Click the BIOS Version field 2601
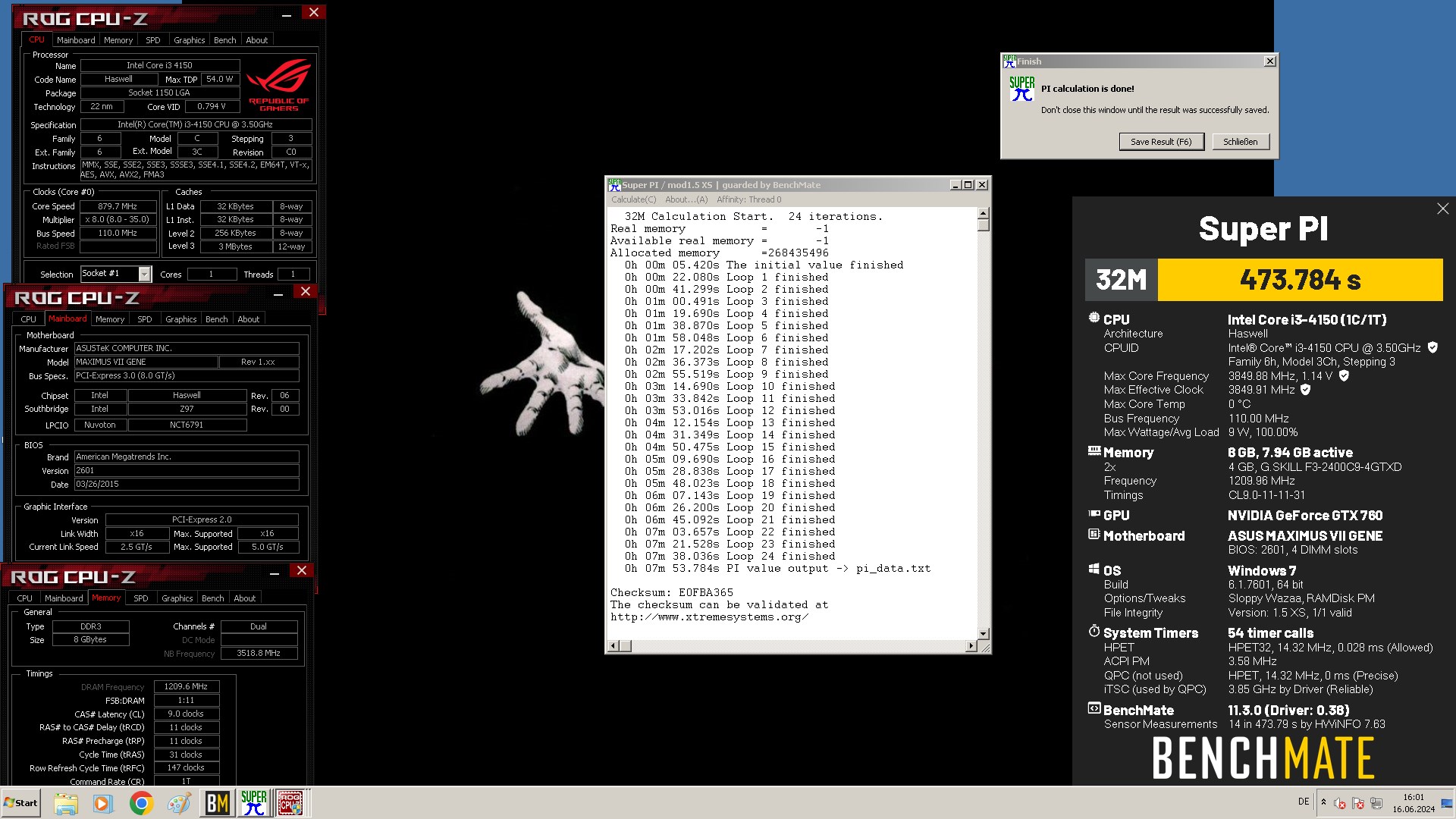The image size is (1456, 819). 187,471
